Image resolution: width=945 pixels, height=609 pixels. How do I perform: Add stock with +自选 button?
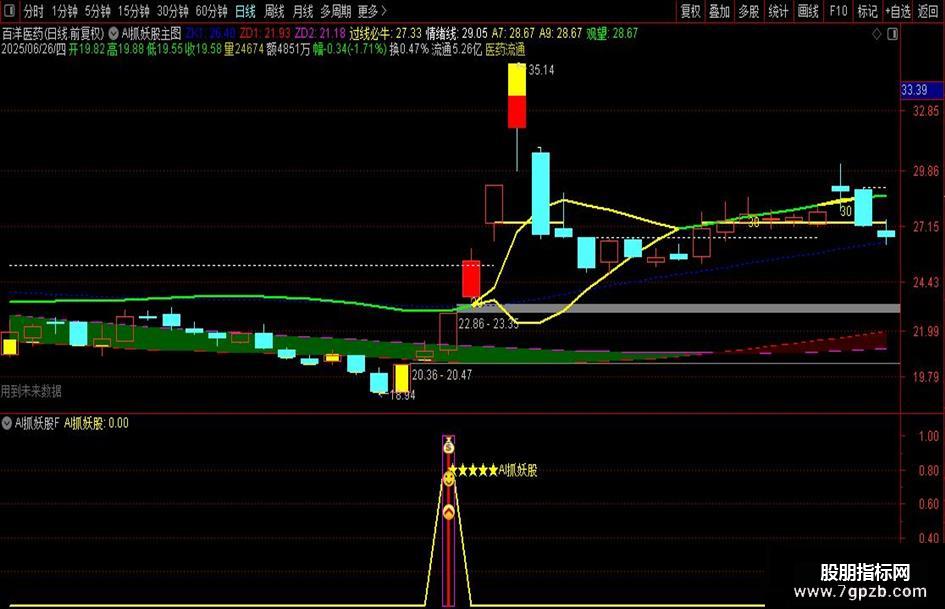coord(898,11)
